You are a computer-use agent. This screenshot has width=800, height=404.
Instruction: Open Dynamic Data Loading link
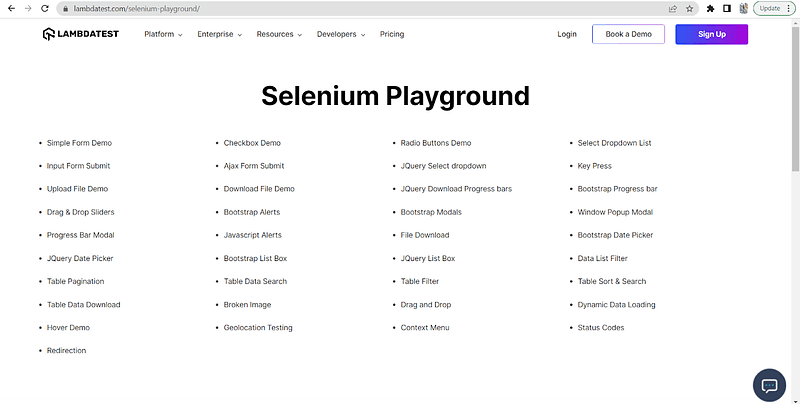click(x=616, y=305)
